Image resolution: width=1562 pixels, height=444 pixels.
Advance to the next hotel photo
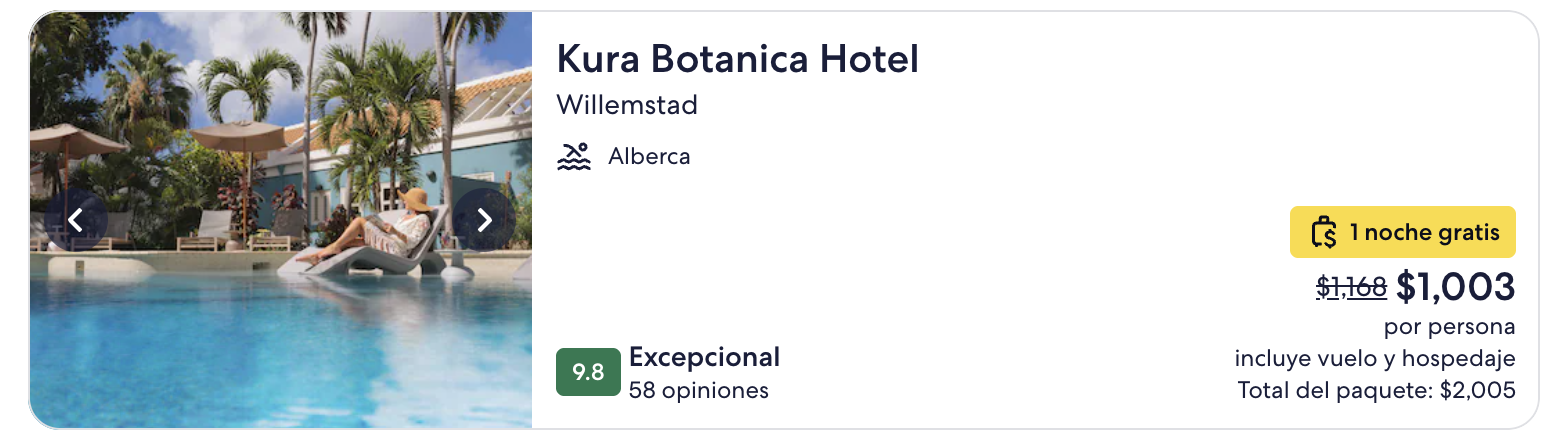pyautogui.click(x=484, y=220)
